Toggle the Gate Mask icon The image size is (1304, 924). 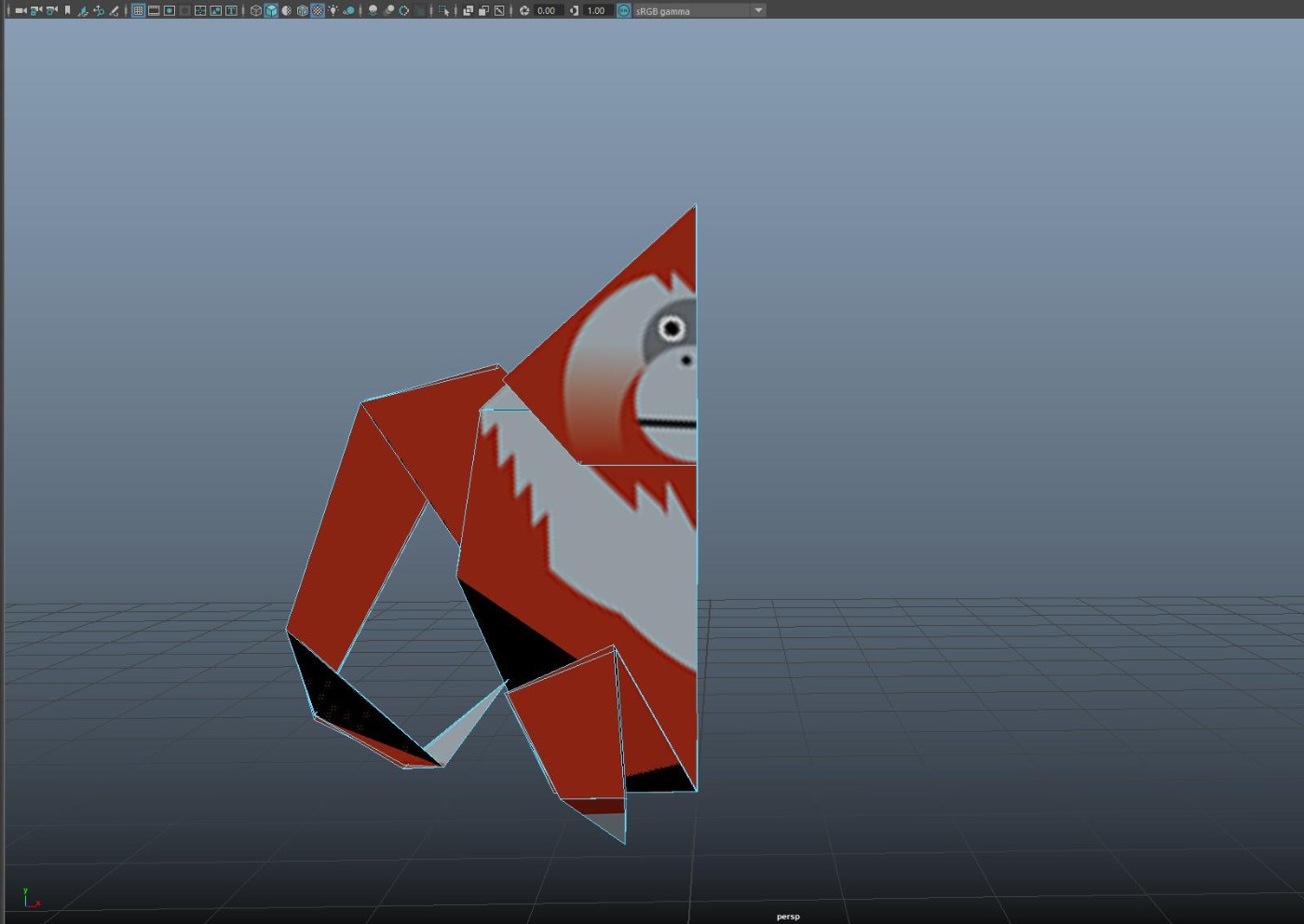(184, 10)
